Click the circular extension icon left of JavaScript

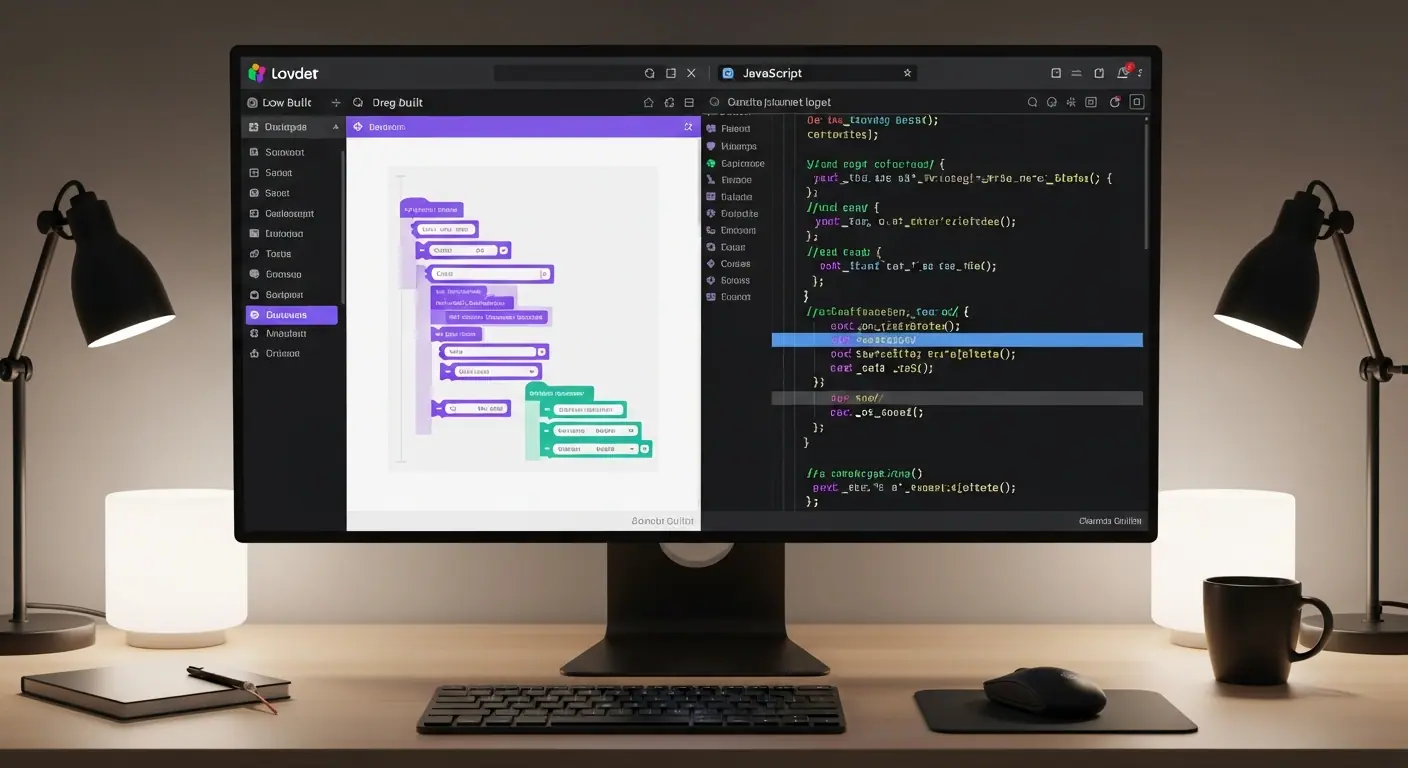[727, 72]
